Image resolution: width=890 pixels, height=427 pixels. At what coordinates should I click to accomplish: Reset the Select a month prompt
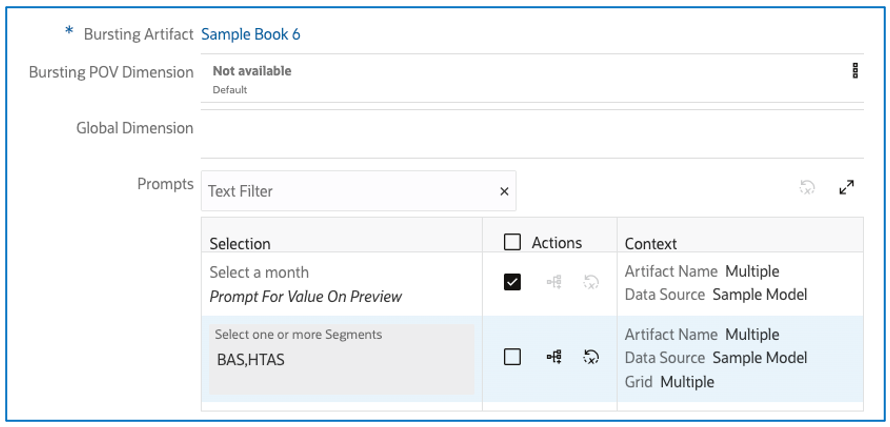[591, 282]
